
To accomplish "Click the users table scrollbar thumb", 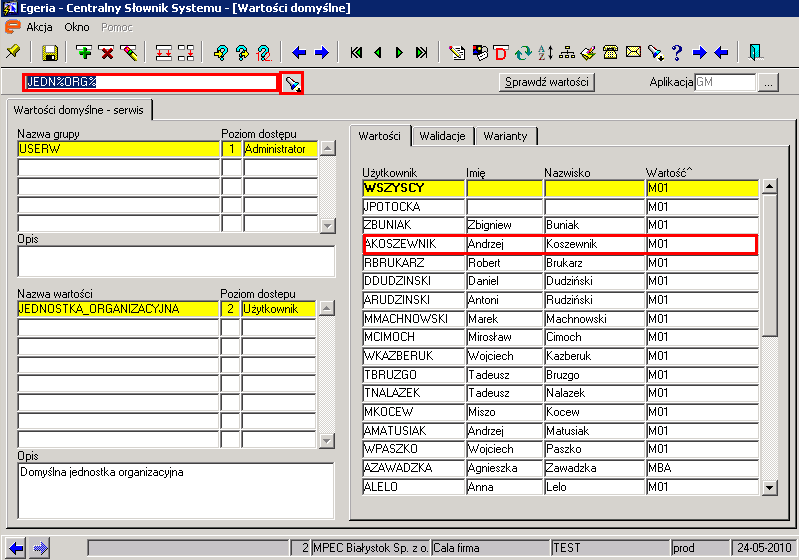I will click(x=769, y=265).
